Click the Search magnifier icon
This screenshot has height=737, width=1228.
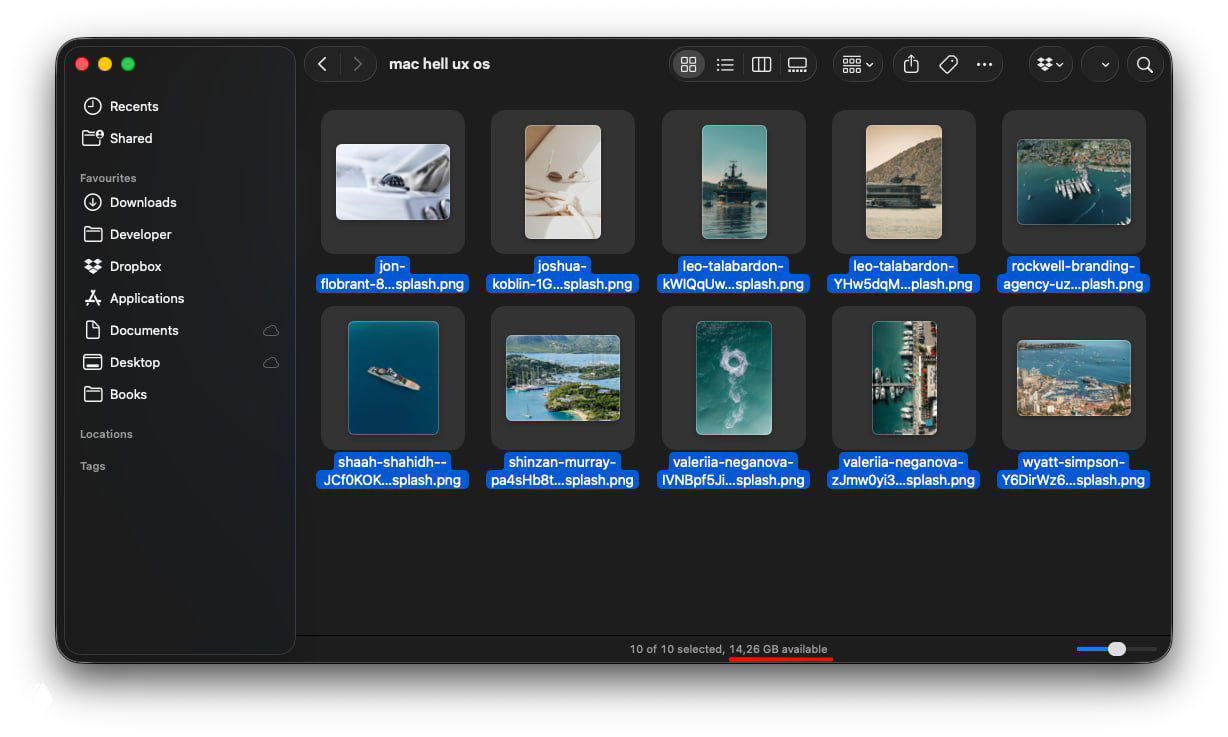point(1145,64)
